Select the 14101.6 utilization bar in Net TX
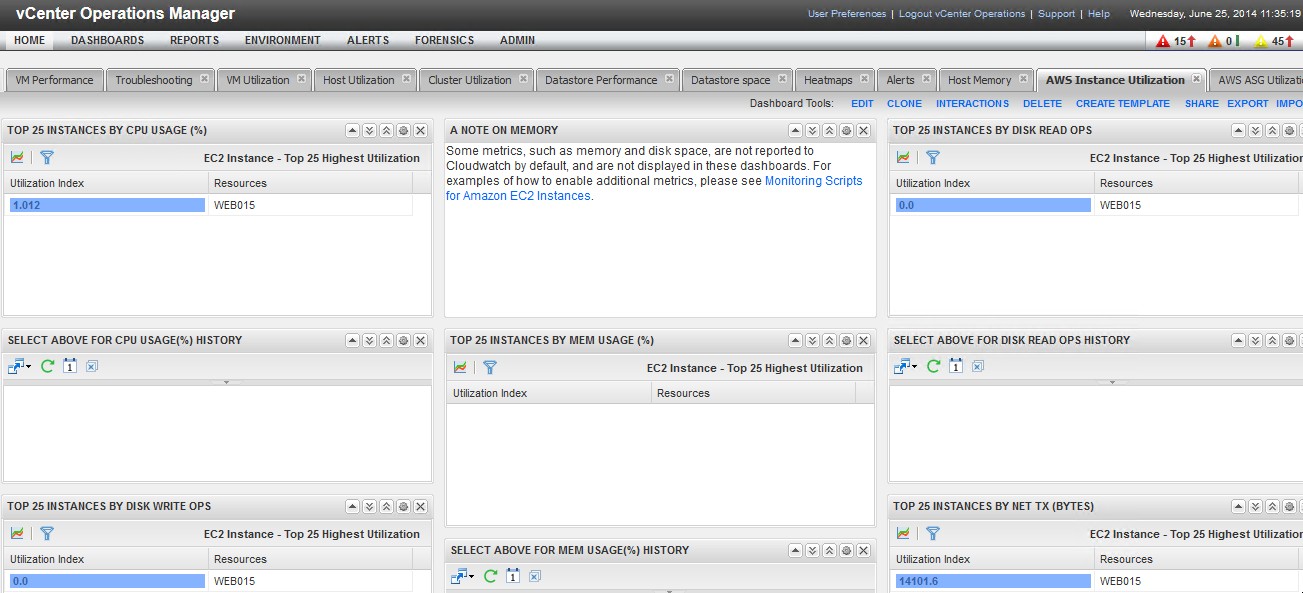Viewport: 1303px width, 593px height. (993, 581)
